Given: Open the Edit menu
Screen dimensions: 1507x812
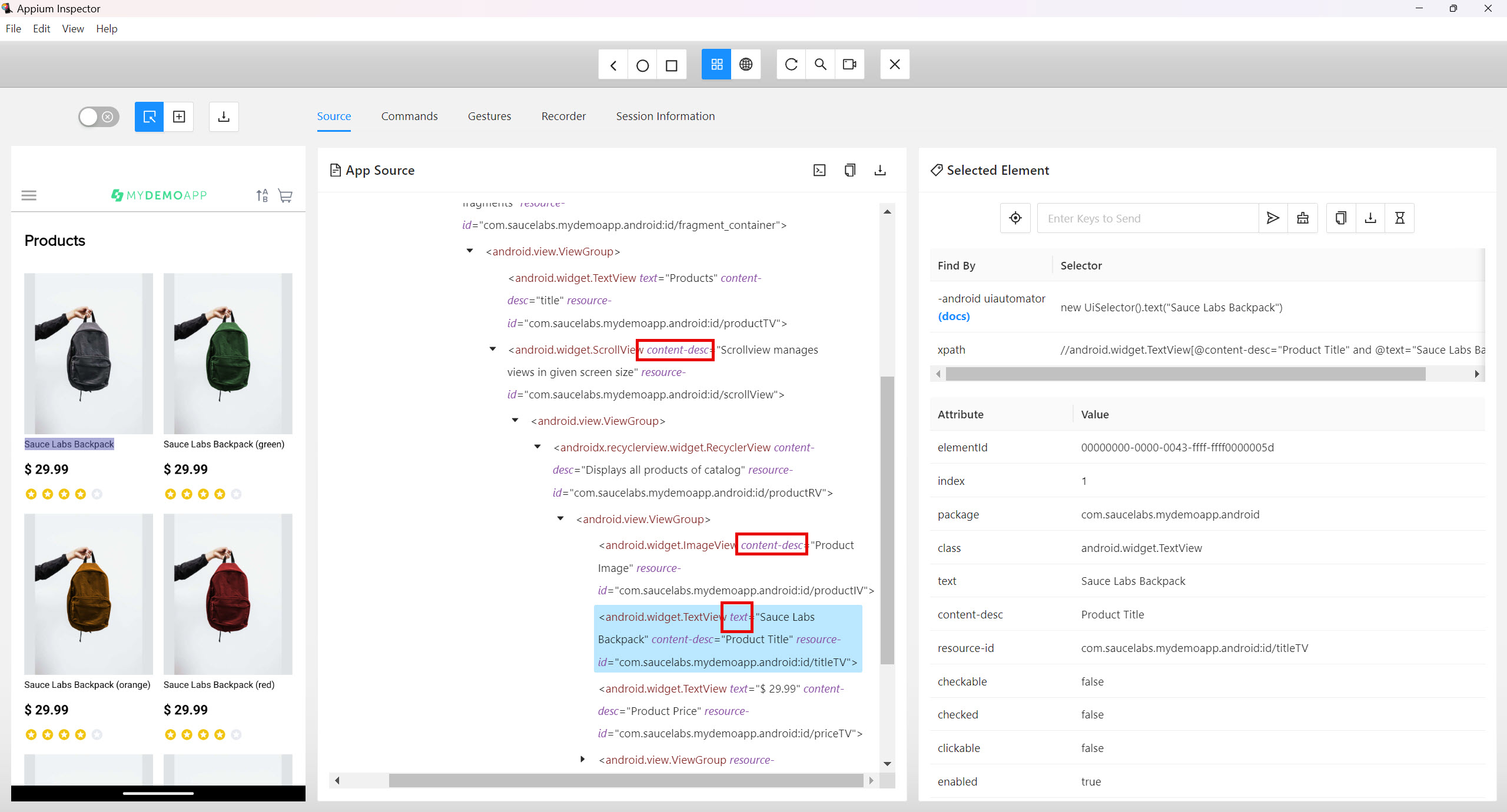Looking at the screenshot, I should [x=41, y=29].
